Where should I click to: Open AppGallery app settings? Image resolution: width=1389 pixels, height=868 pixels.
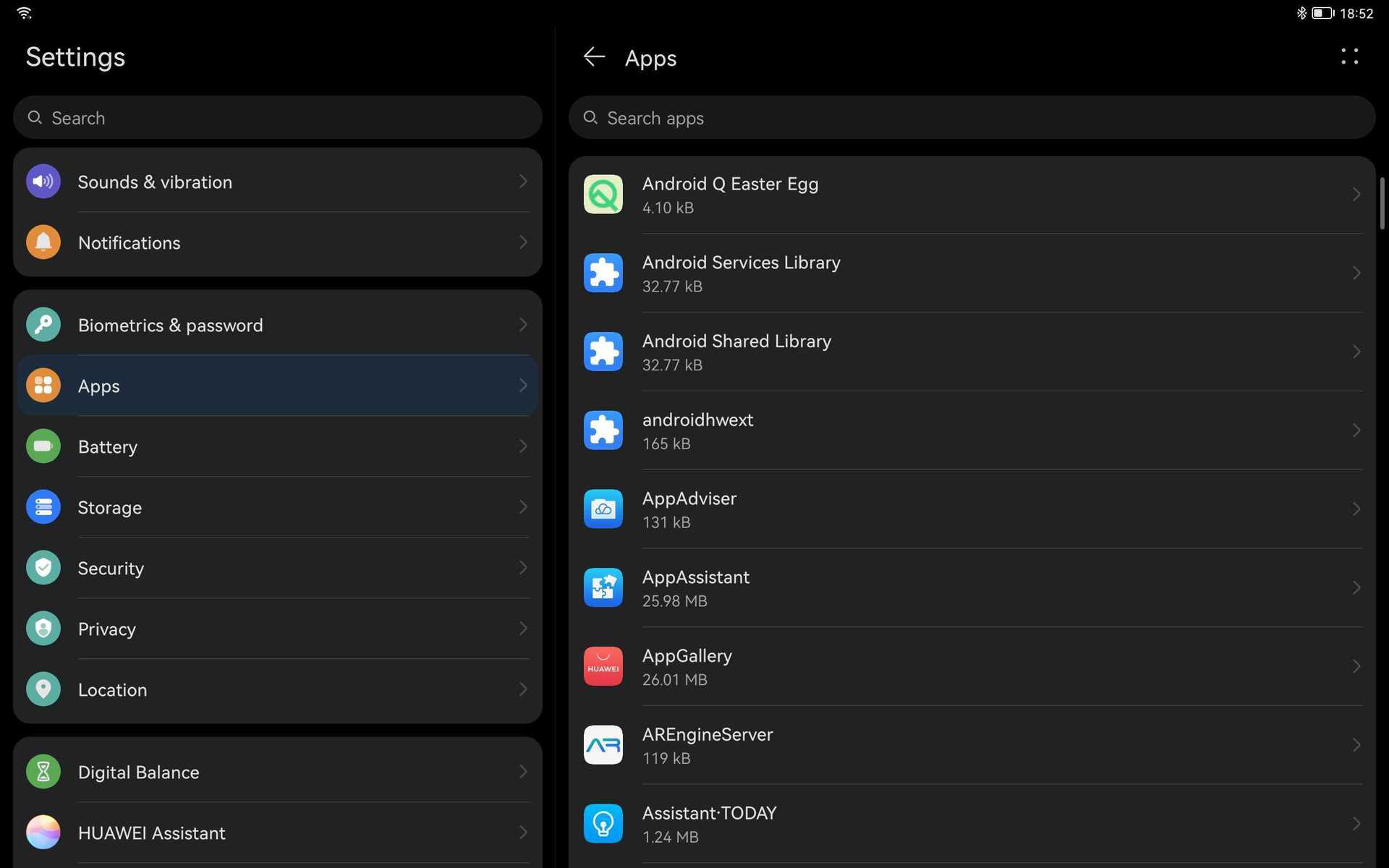click(x=972, y=666)
